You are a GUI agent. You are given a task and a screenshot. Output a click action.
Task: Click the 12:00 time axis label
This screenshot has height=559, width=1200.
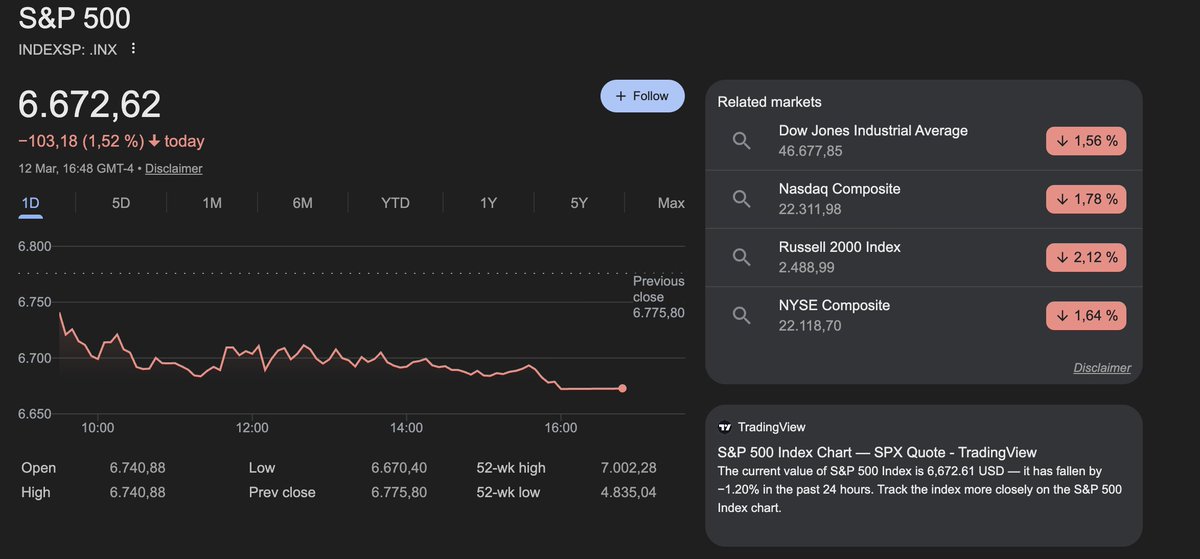[252, 427]
